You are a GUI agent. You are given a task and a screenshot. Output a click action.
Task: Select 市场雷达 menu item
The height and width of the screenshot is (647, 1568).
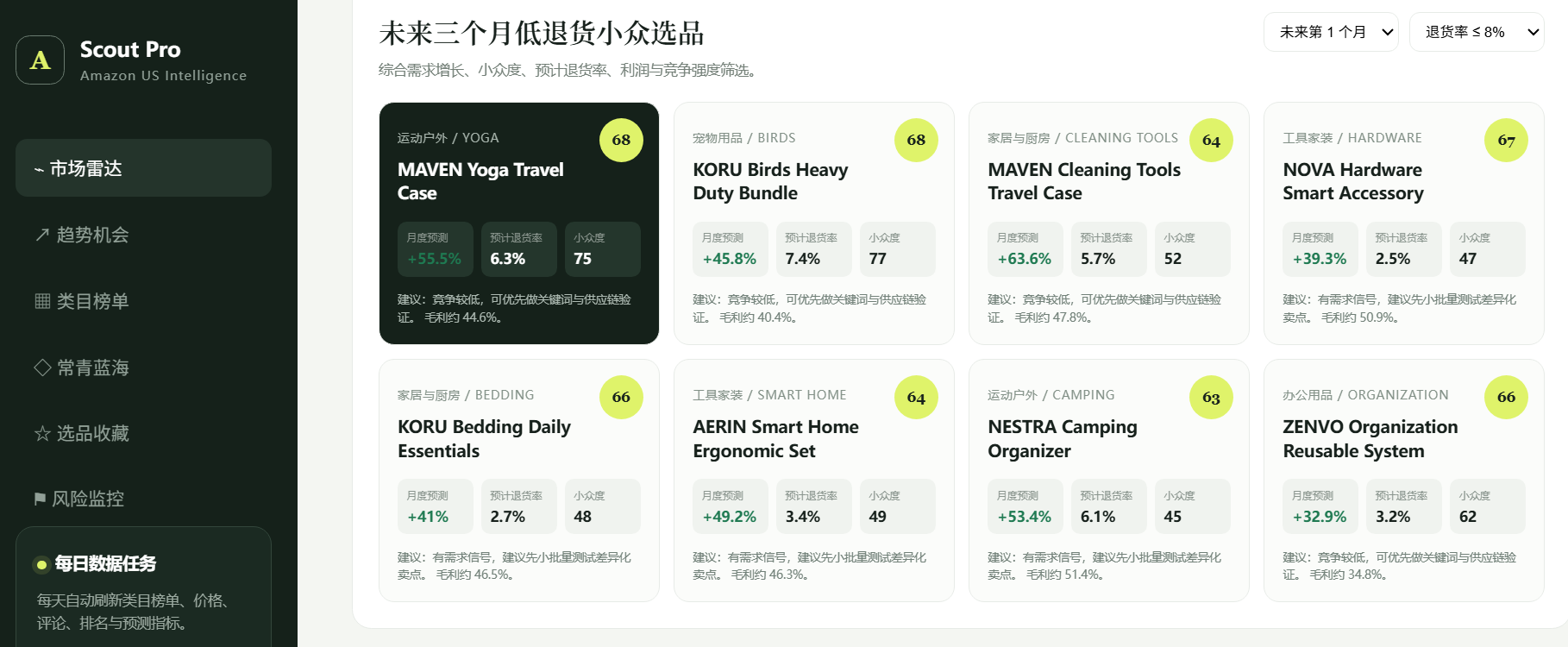point(143,168)
